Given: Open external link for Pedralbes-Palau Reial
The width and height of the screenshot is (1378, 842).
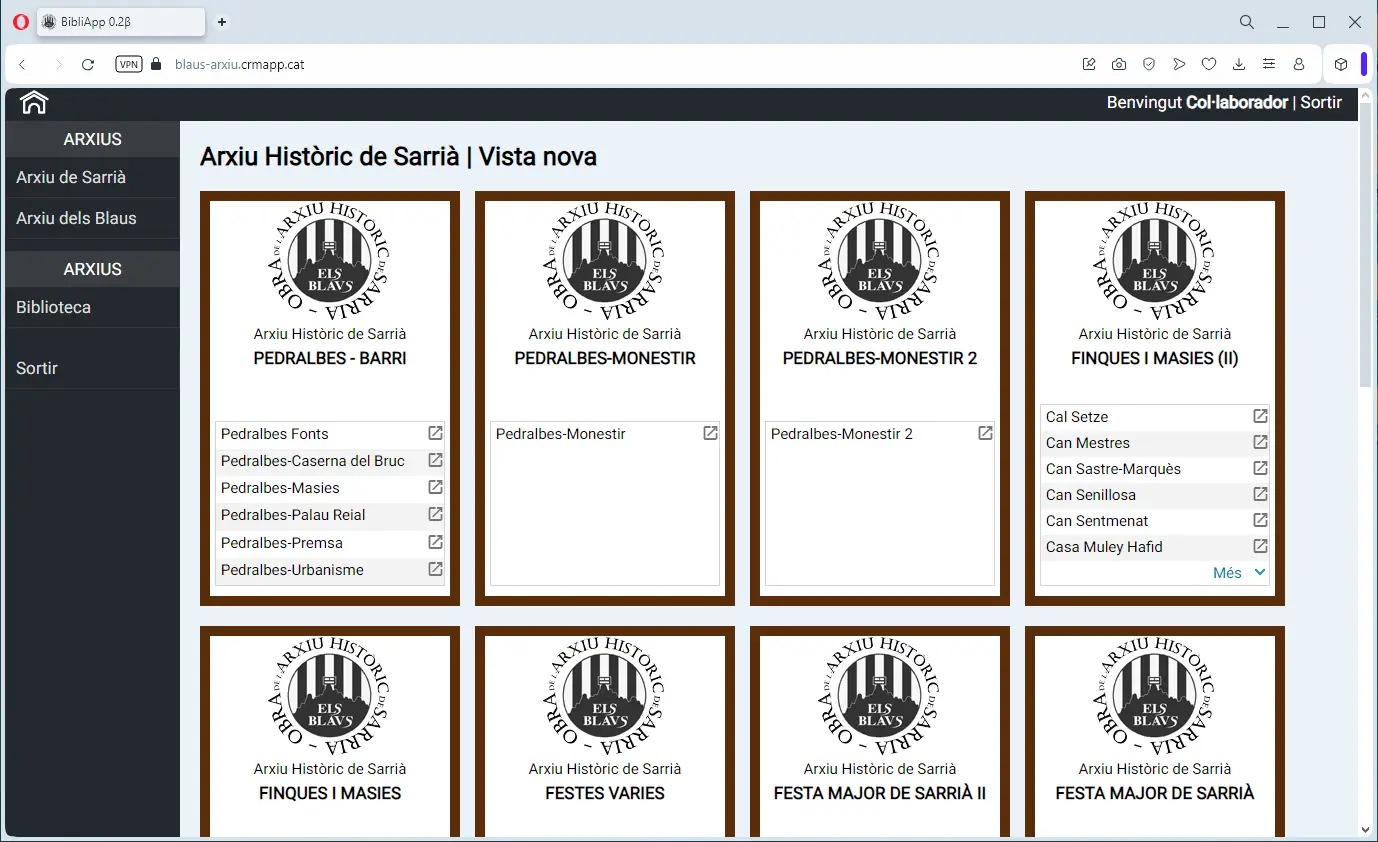Looking at the screenshot, I should pos(435,514).
